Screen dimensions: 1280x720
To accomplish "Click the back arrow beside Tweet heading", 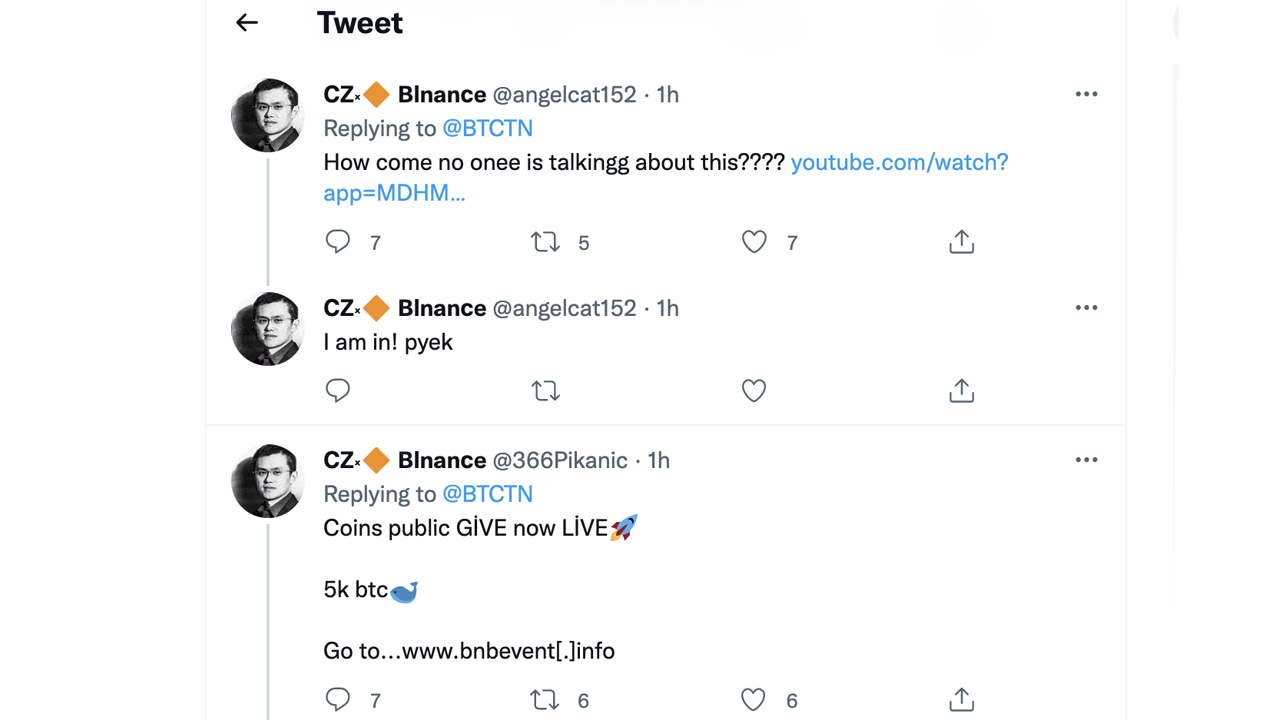I will 247,23.
